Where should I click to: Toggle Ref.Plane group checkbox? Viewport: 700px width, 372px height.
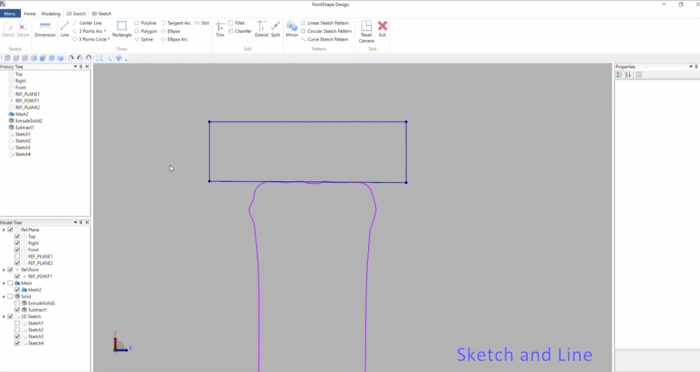[10, 230]
